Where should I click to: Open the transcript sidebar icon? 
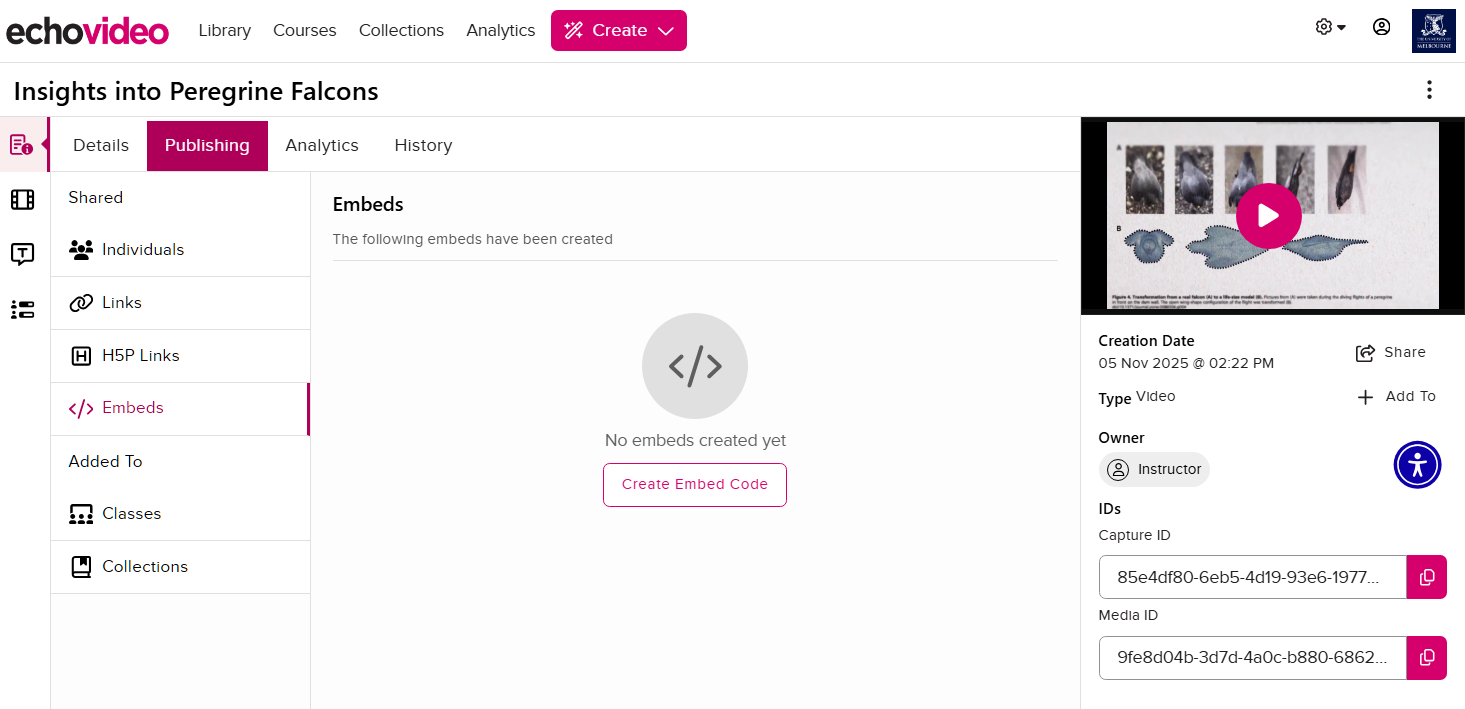point(22,254)
